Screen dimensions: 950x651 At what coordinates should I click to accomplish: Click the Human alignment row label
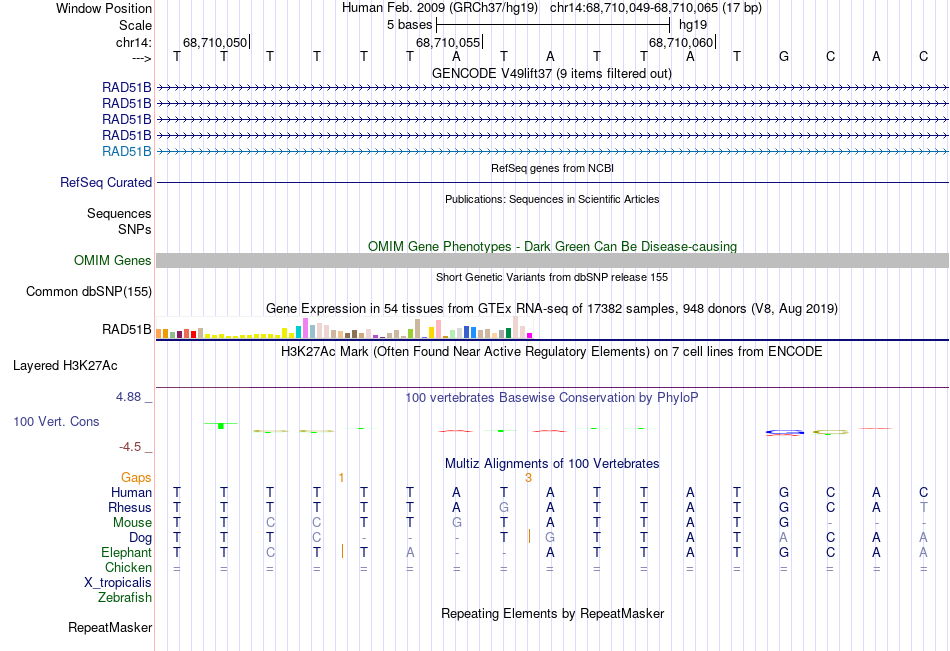[131, 493]
